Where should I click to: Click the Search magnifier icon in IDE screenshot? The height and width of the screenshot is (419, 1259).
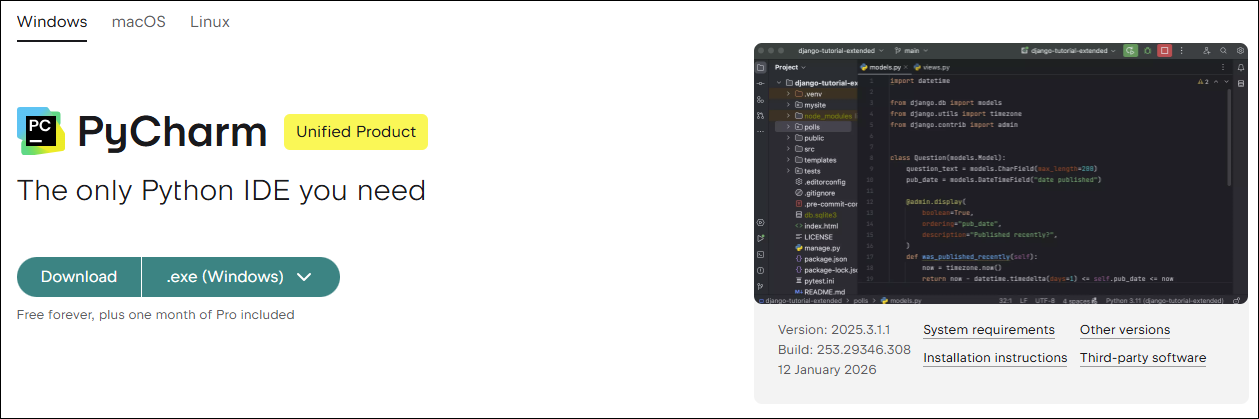click(x=1223, y=50)
